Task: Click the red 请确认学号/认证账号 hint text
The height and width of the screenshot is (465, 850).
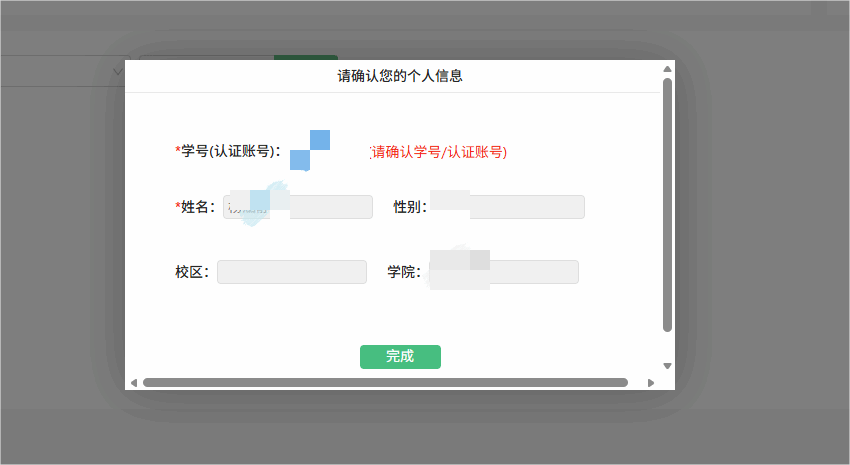Action: 439,152
